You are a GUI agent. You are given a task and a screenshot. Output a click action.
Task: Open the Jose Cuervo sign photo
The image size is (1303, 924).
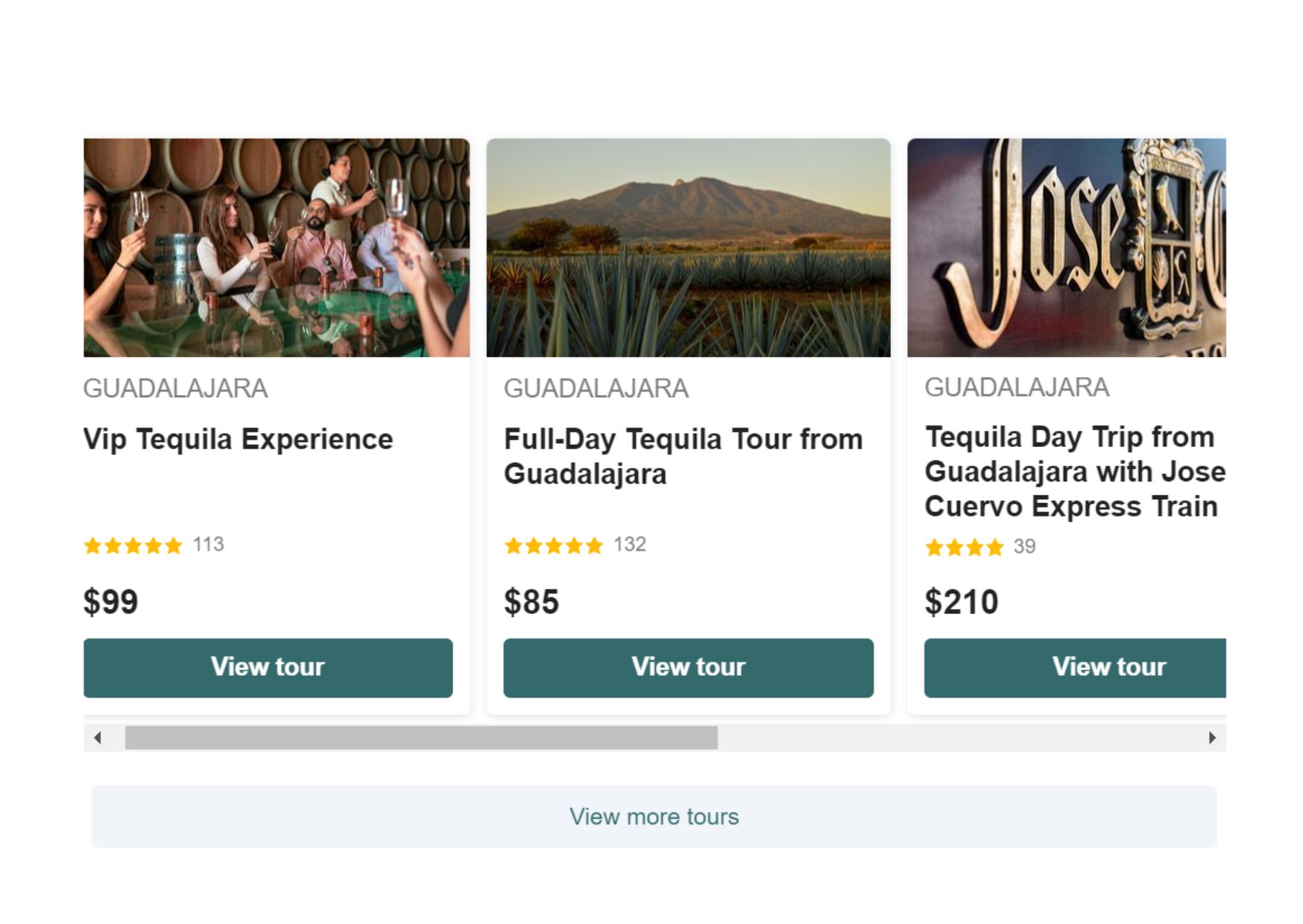(1066, 247)
